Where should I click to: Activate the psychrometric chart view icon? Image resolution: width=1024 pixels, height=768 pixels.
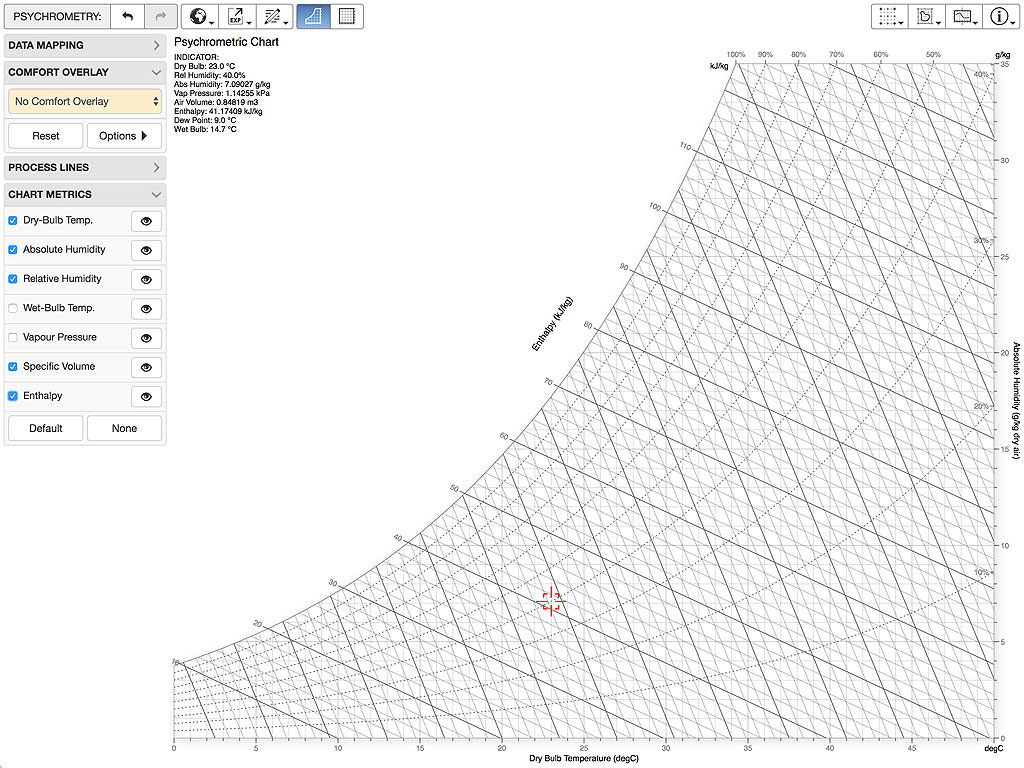tap(313, 16)
